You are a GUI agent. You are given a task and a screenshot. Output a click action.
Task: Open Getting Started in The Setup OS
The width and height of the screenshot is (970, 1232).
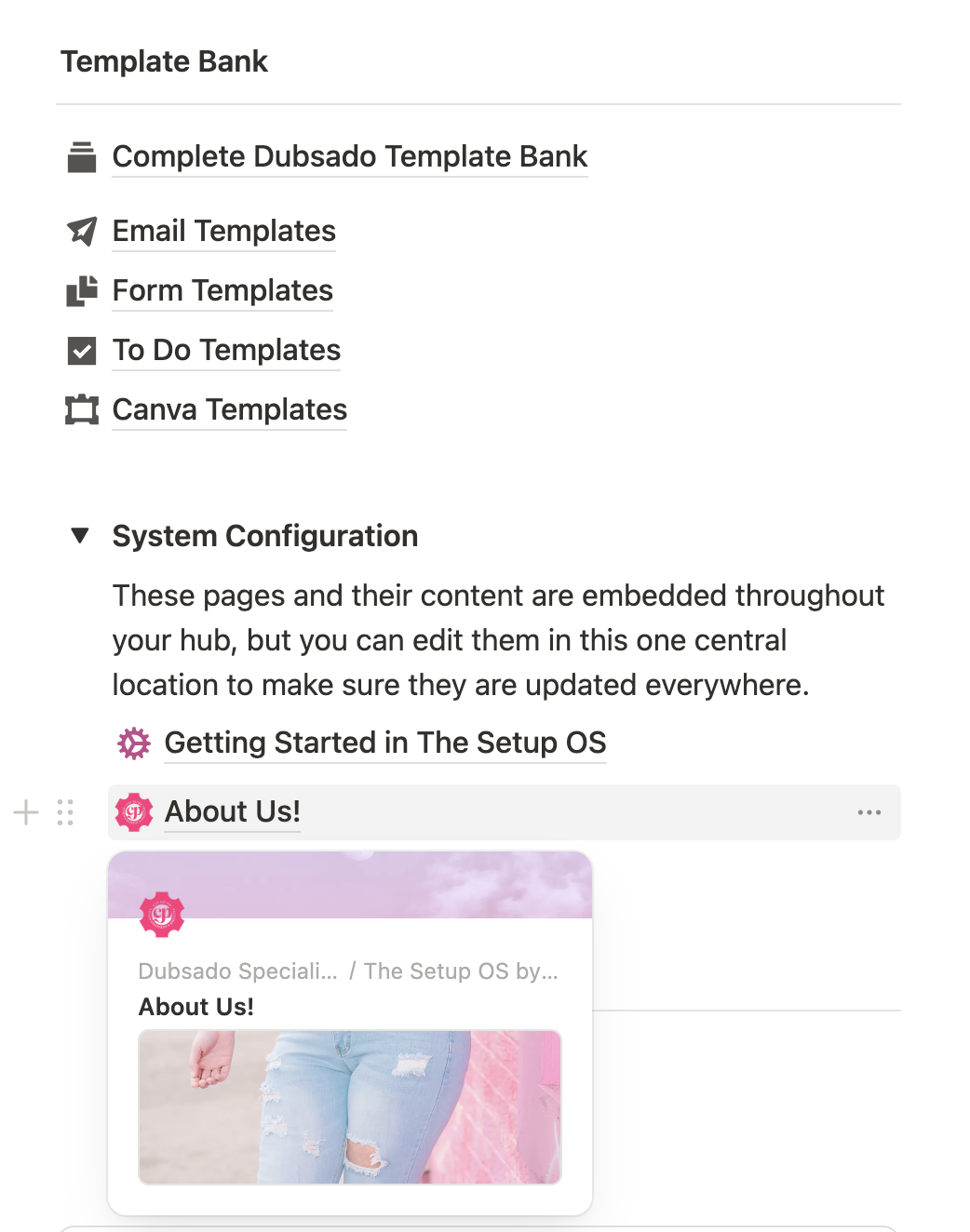385,743
